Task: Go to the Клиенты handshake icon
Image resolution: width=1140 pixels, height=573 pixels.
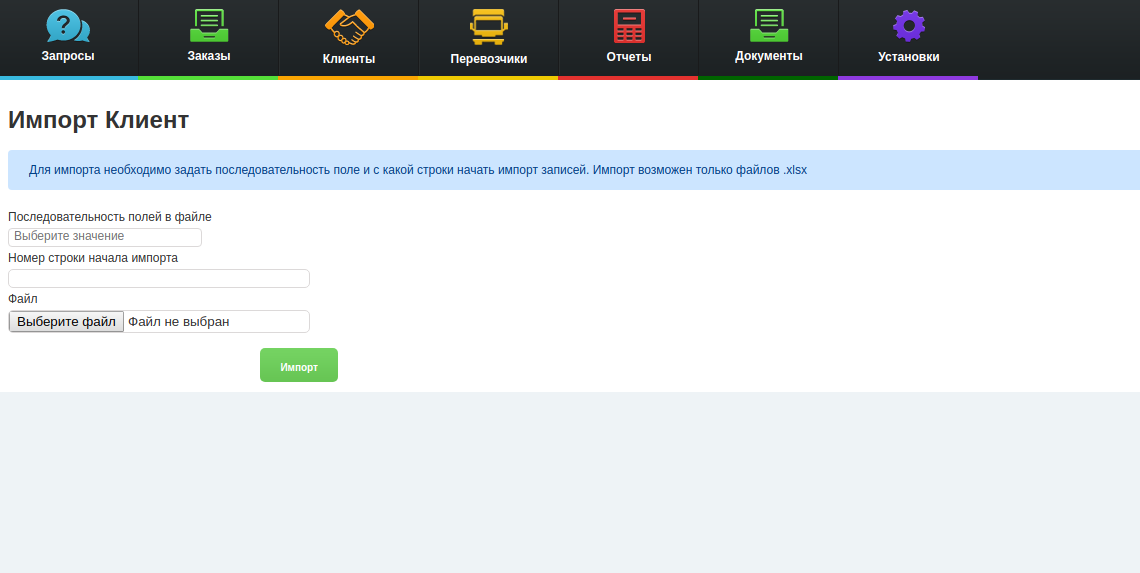Action: (x=349, y=28)
